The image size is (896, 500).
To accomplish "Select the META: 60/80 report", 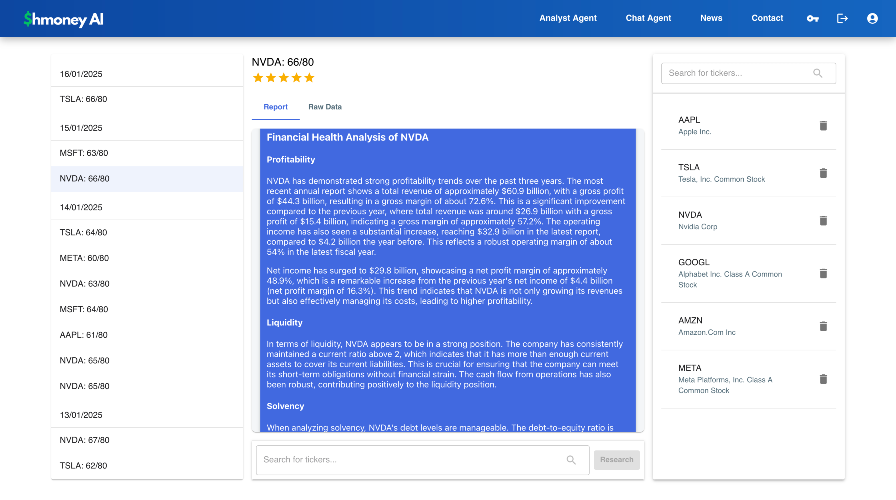I will tap(147, 258).
